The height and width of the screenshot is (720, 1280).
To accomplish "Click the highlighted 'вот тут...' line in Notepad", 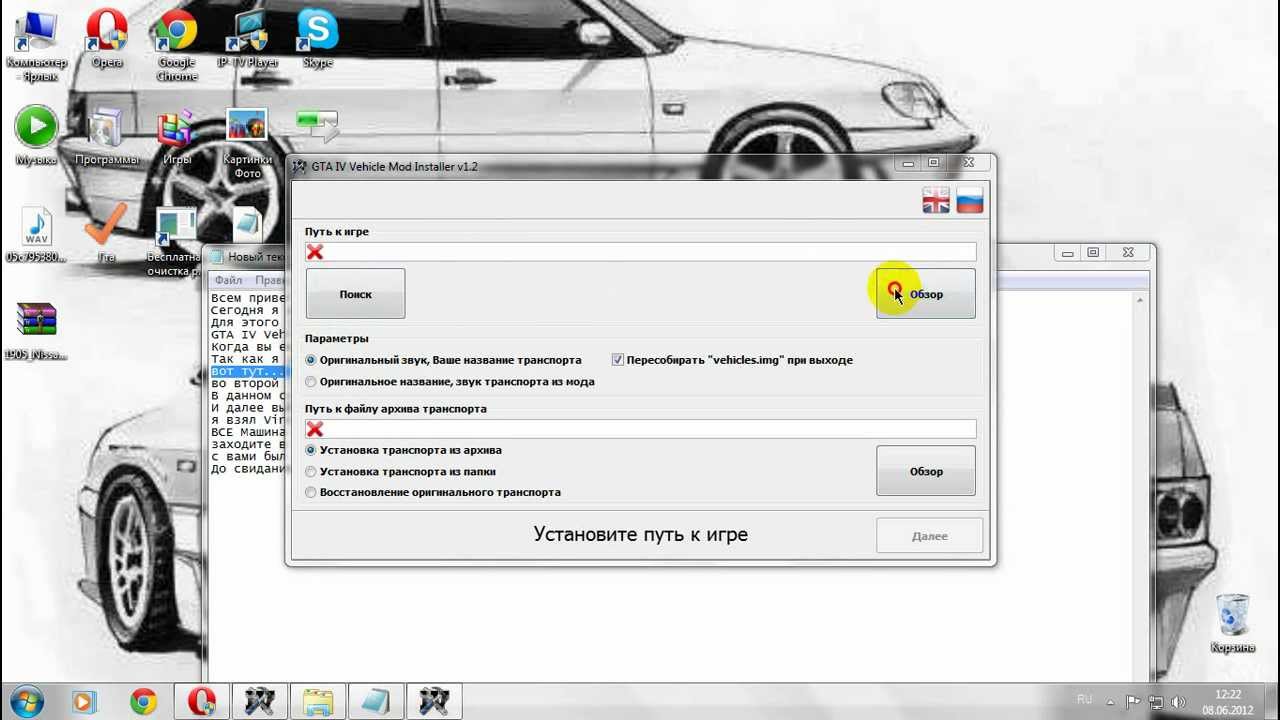I will click(247, 371).
